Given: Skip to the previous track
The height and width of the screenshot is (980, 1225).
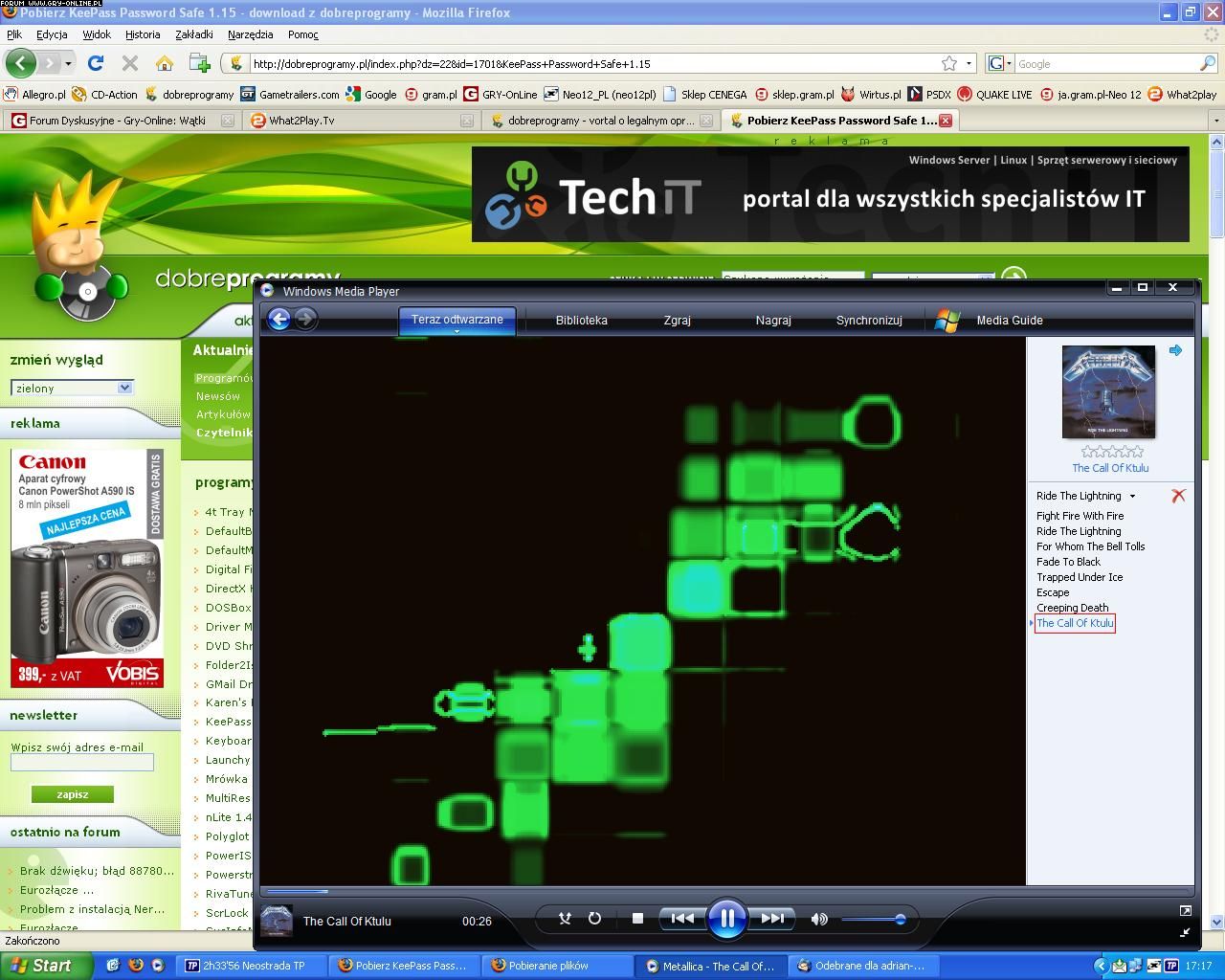Looking at the screenshot, I should click(682, 919).
